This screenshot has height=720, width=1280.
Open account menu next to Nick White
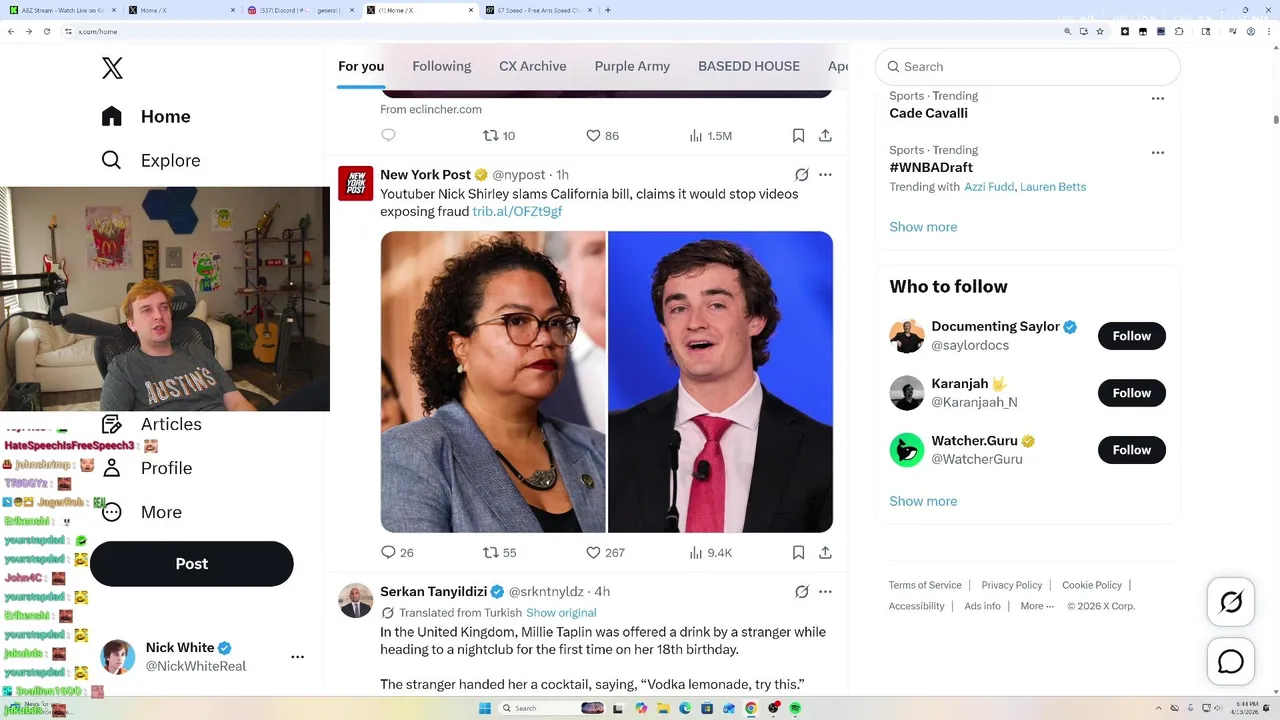297,657
